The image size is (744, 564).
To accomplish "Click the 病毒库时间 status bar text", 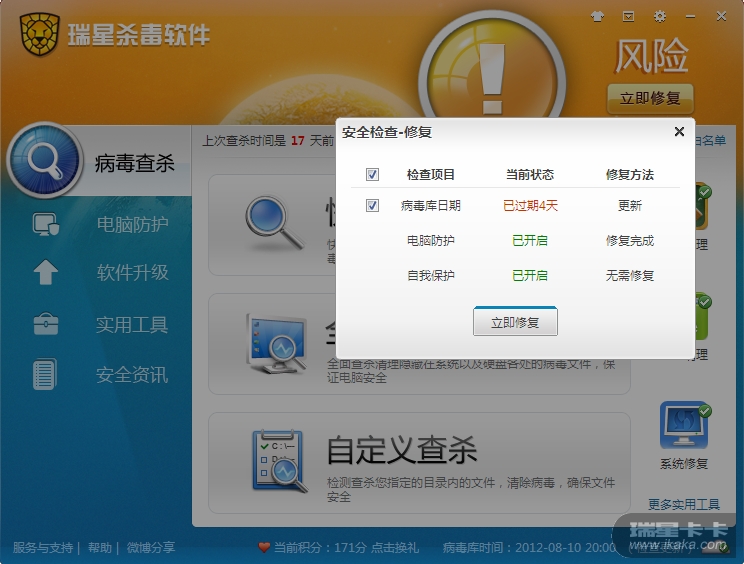I will pyautogui.click(x=530, y=548).
